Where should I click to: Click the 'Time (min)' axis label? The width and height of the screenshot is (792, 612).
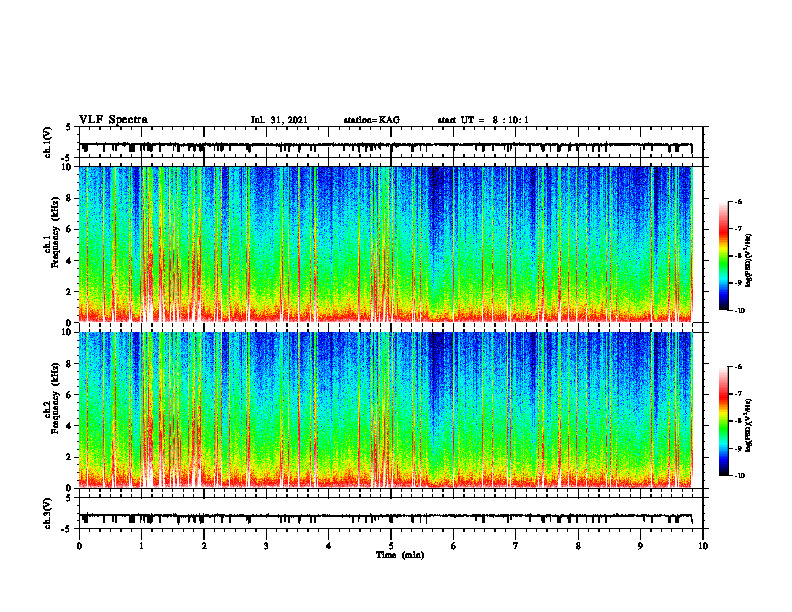tap(400, 555)
